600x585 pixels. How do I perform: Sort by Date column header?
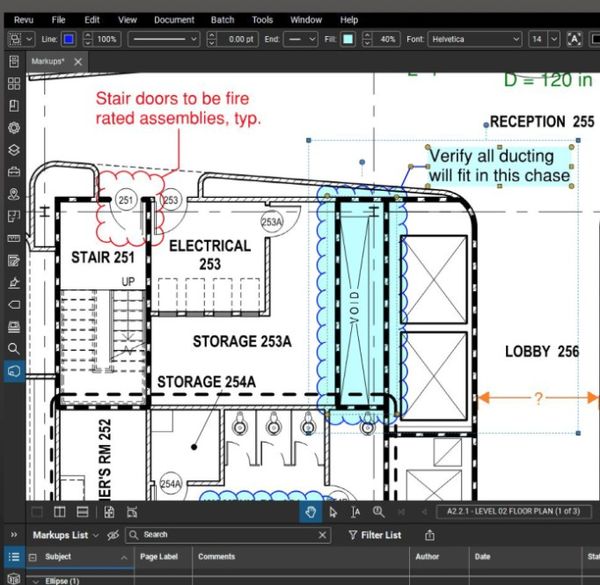tap(482, 557)
